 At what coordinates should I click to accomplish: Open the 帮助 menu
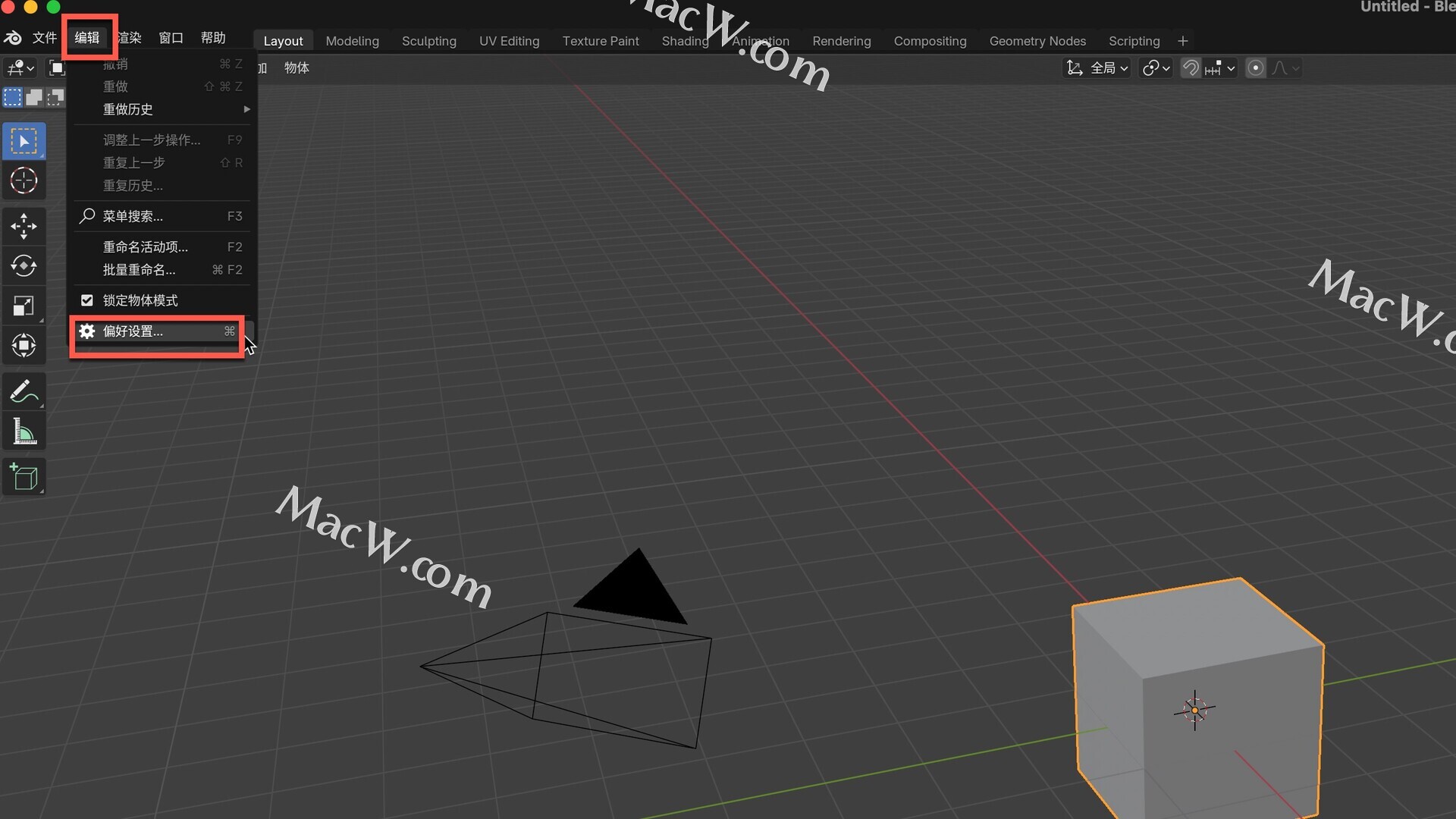[213, 38]
